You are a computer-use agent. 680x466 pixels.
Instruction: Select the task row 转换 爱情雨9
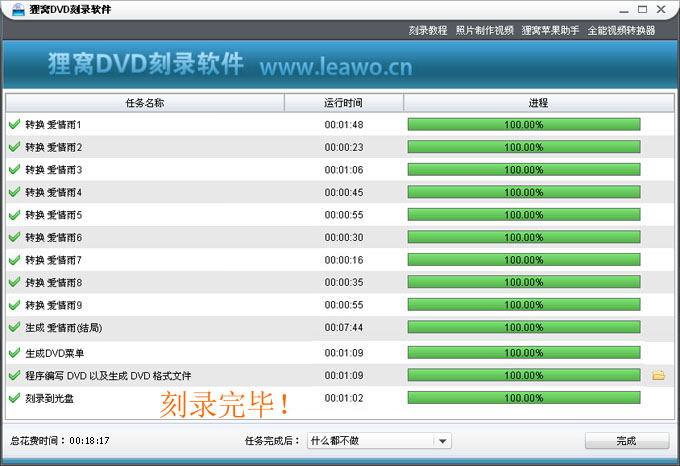coord(340,305)
